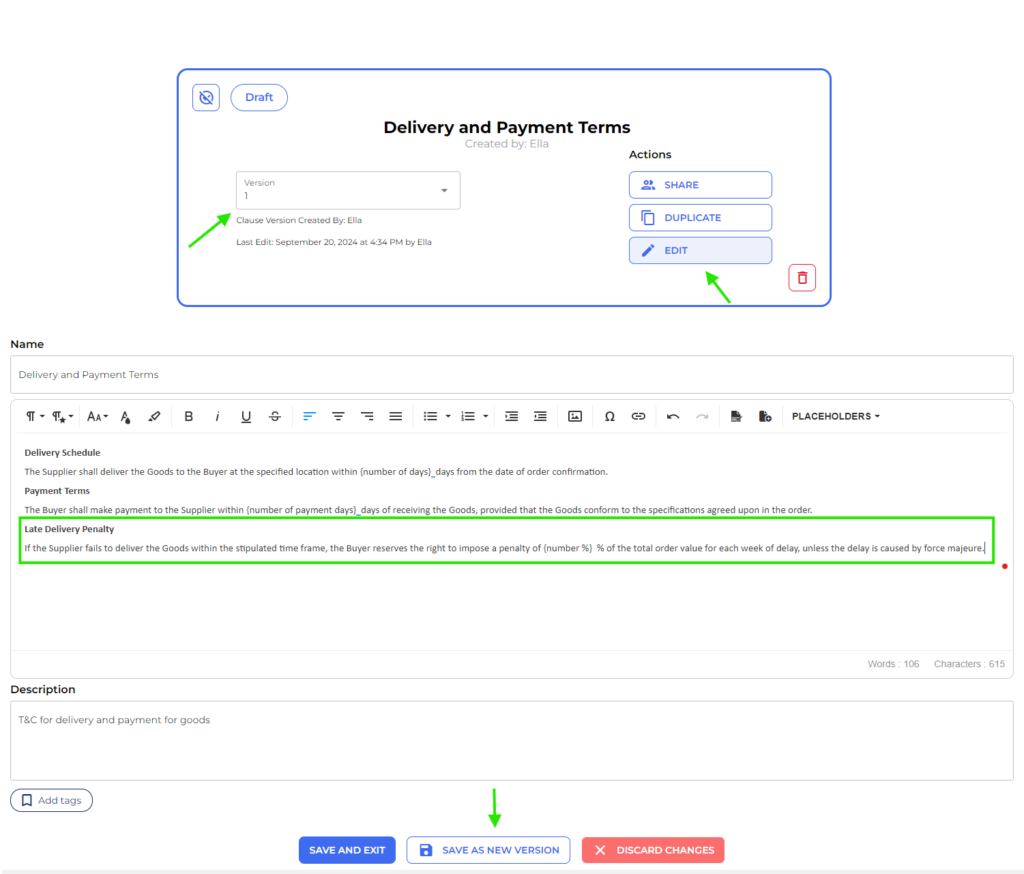Delete the clause using the red trash icon
1024x874 pixels.
point(801,277)
